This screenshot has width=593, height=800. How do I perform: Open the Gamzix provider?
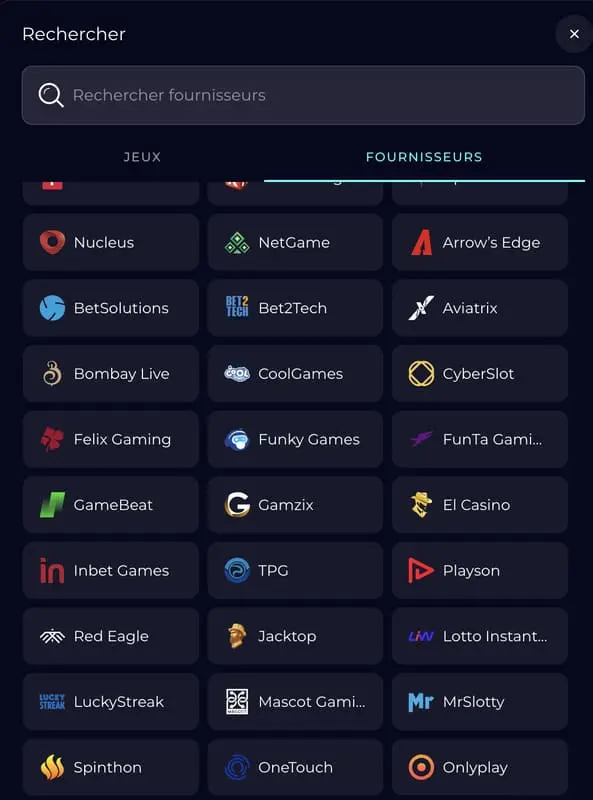click(x=295, y=505)
